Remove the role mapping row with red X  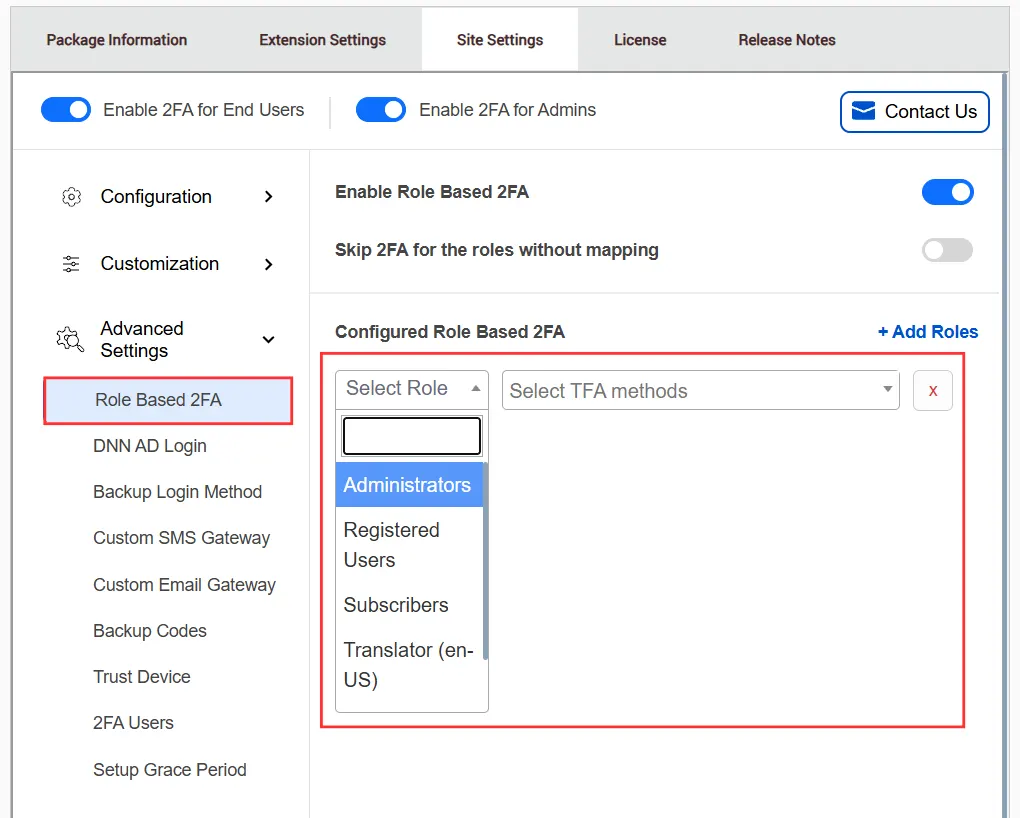pos(932,390)
